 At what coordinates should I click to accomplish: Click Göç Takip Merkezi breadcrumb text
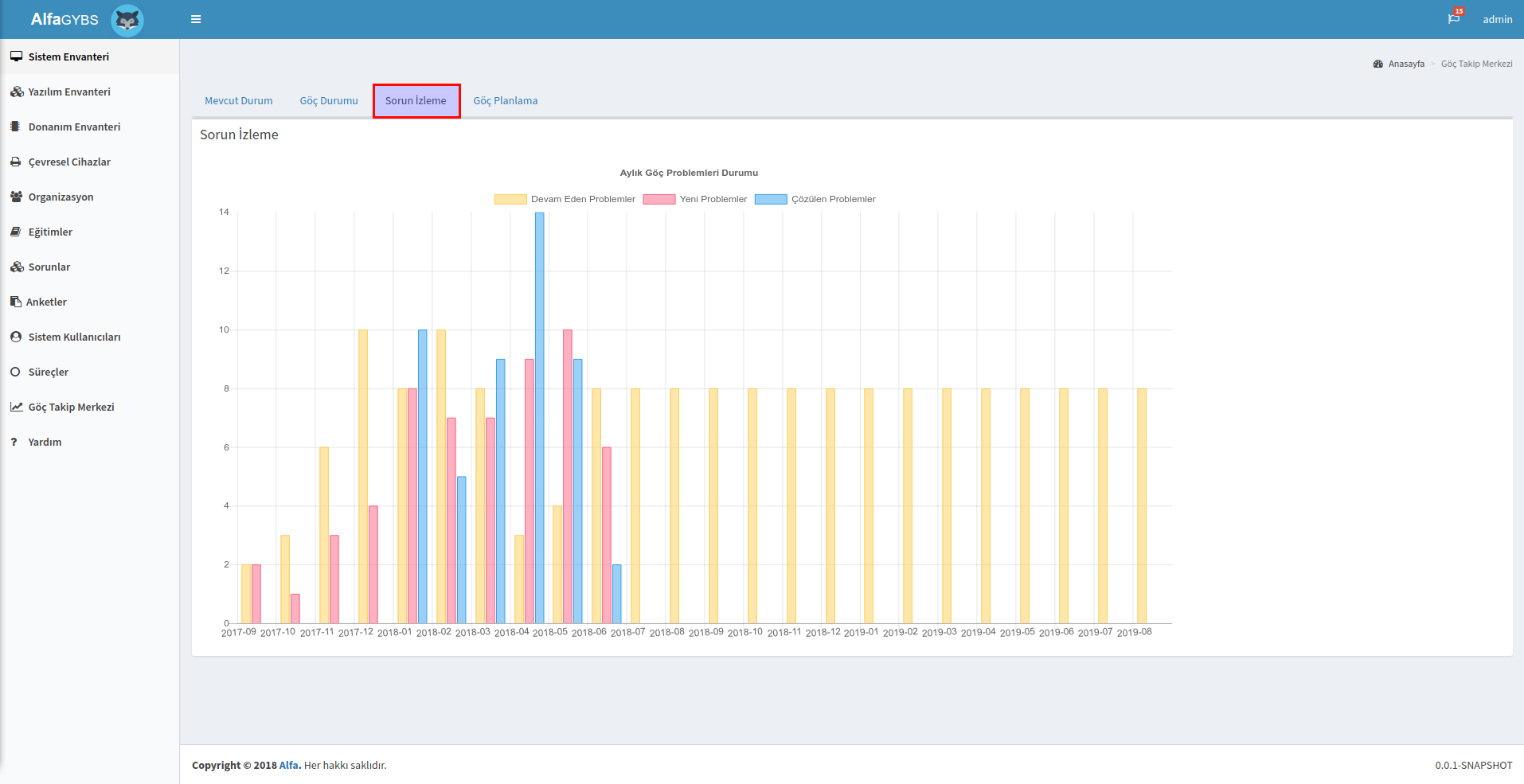pos(1476,64)
